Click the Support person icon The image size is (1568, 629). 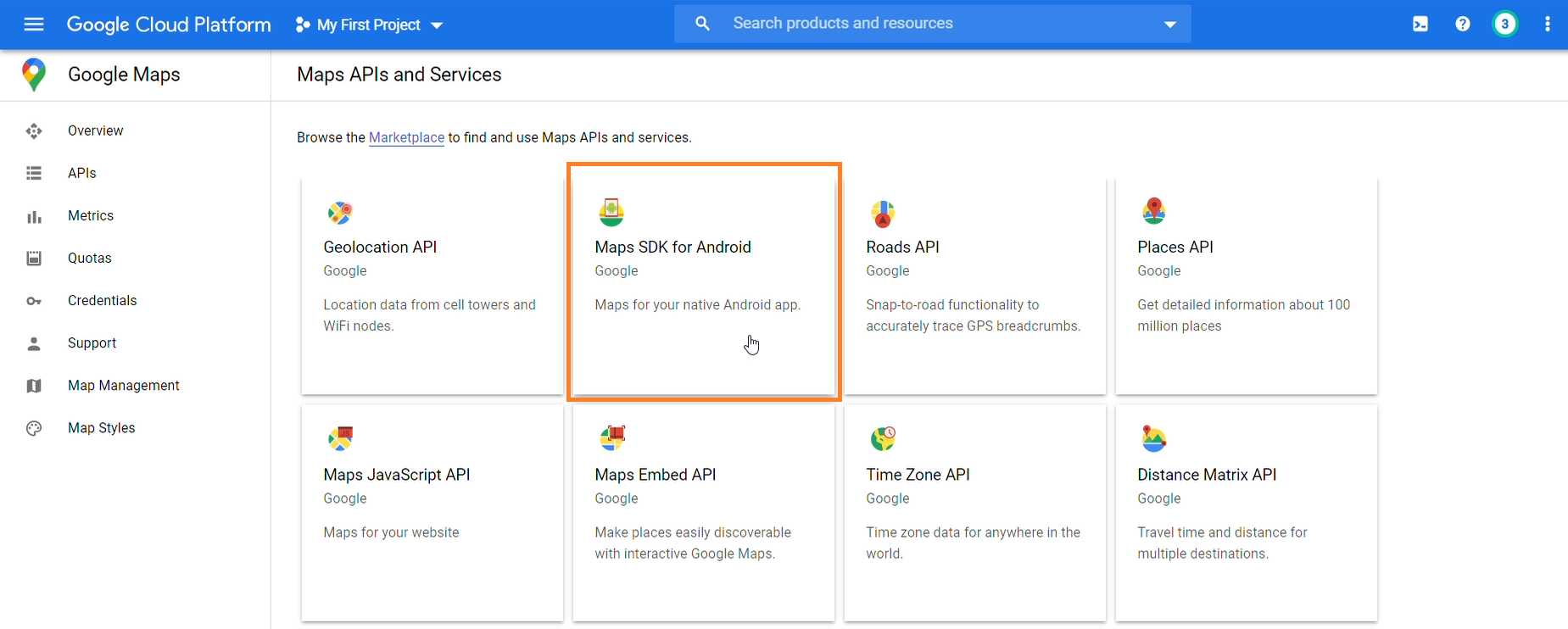coord(34,343)
